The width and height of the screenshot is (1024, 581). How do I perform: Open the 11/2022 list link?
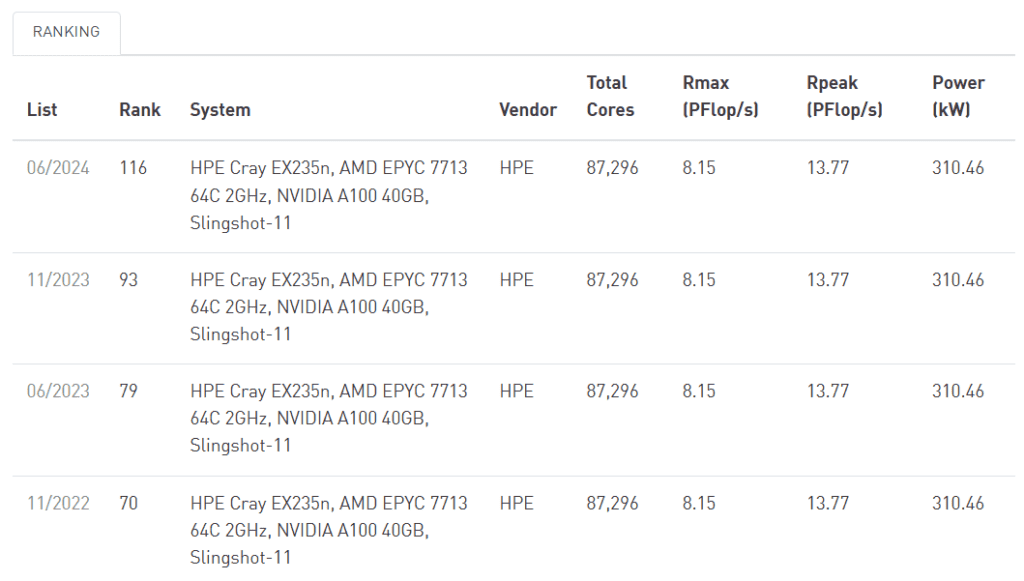(58, 503)
